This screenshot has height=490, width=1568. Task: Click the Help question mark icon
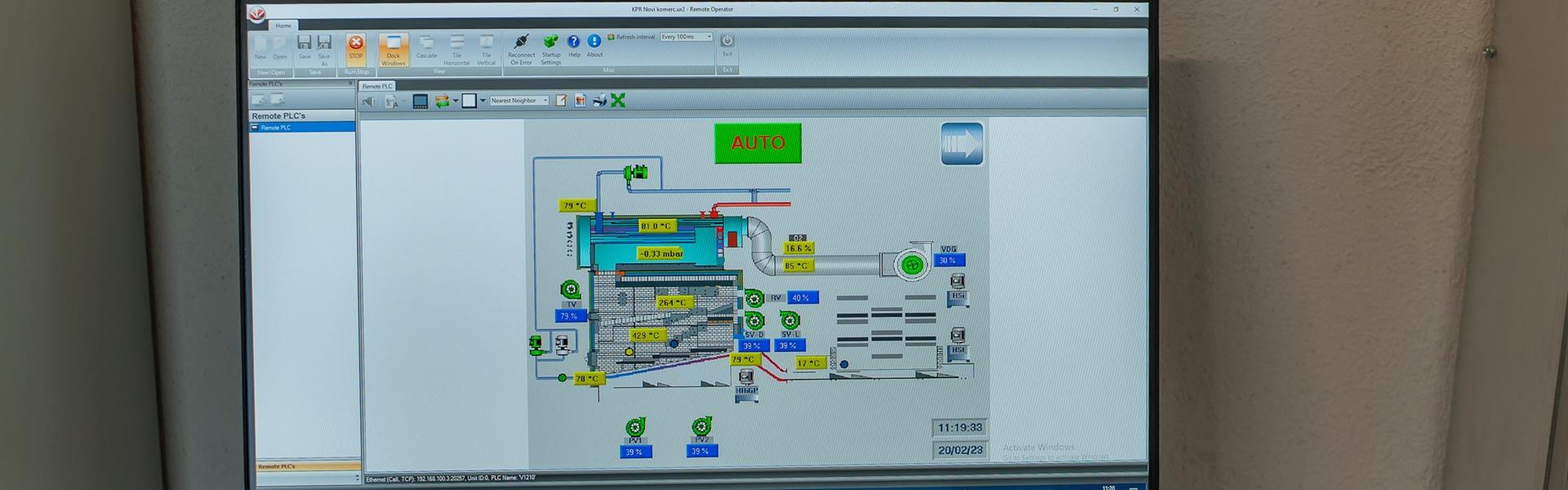[x=574, y=42]
